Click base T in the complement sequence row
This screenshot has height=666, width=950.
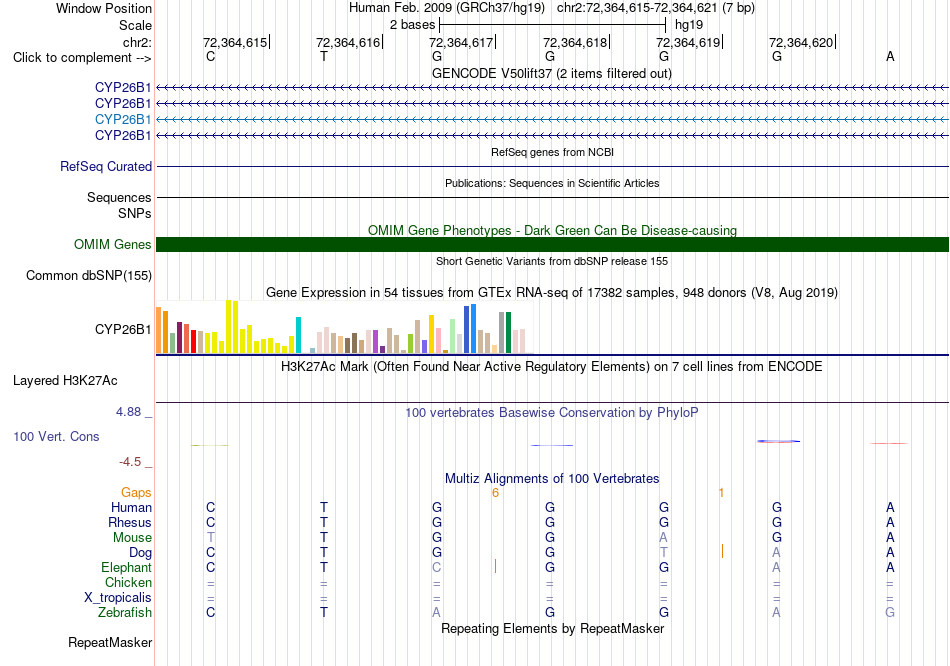click(324, 56)
